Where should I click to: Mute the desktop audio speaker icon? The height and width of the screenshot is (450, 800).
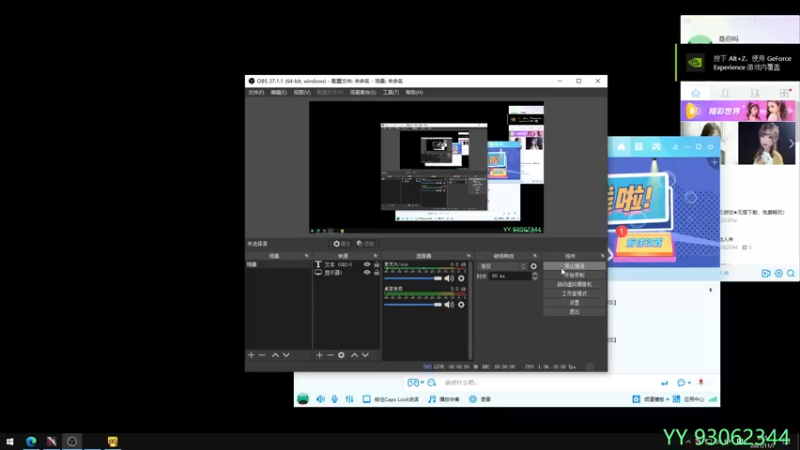click(x=449, y=305)
